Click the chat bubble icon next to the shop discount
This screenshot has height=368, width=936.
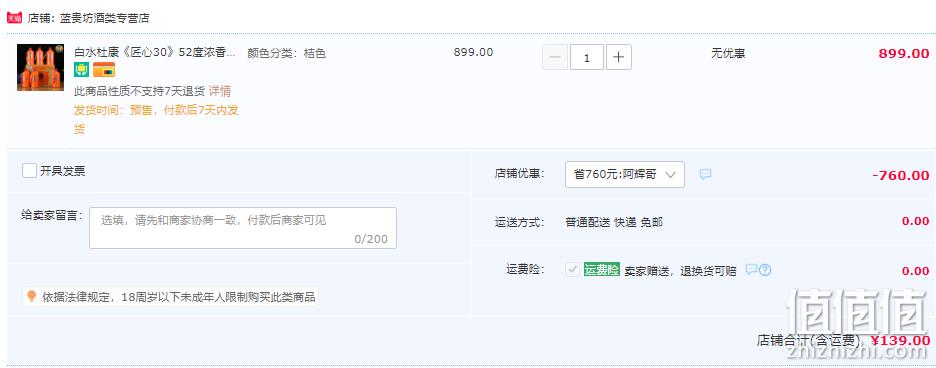pyautogui.click(x=705, y=174)
